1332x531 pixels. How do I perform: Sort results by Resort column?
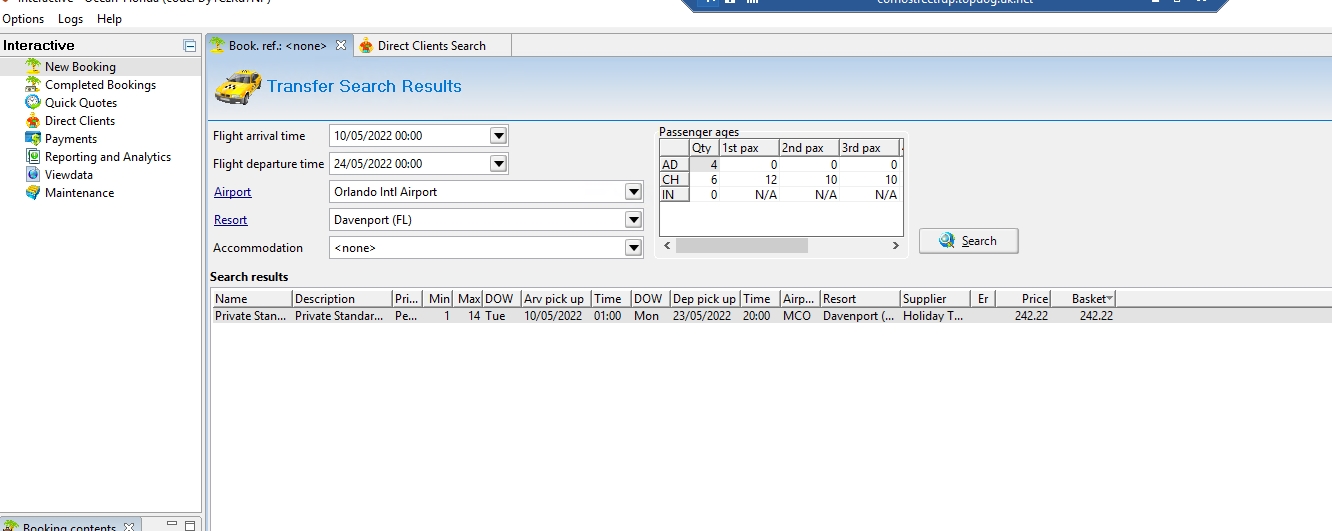point(859,299)
